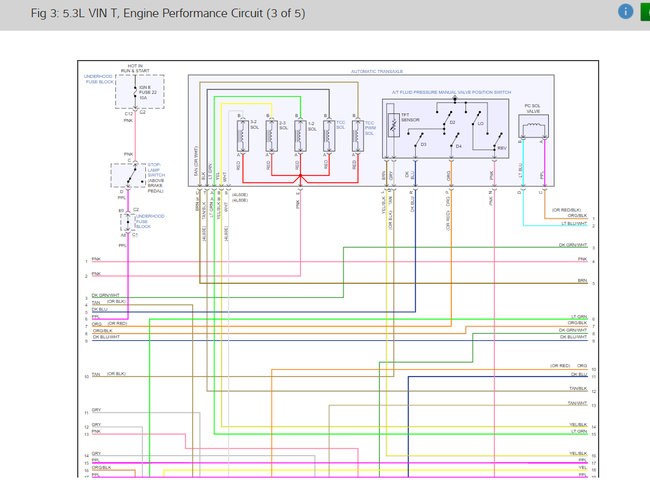The width and height of the screenshot is (650, 496).
Task: Click the PC SOL Valve symbol
Action: [531, 130]
